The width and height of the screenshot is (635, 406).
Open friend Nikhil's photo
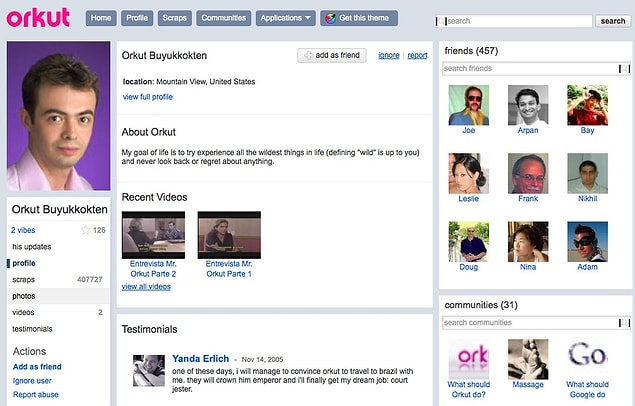click(588, 173)
